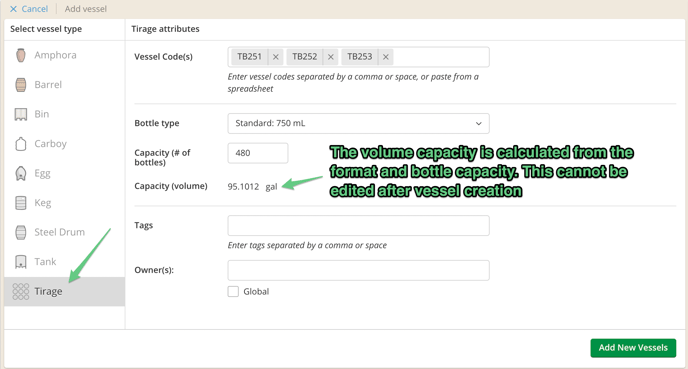Open the Bottle type dropdown
The height and width of the screenshot is (369, 688).
point(358,123)
